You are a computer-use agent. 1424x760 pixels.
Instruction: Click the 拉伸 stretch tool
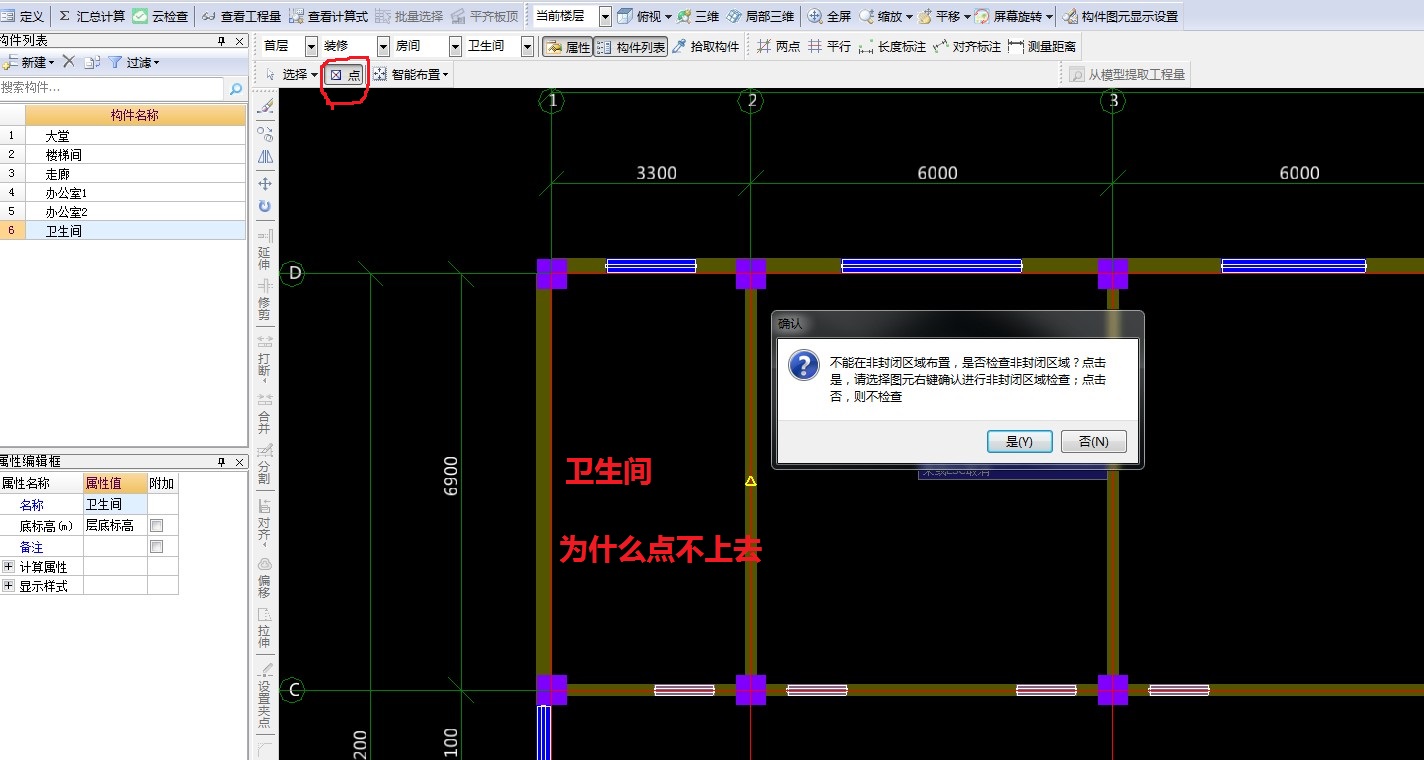265,628
